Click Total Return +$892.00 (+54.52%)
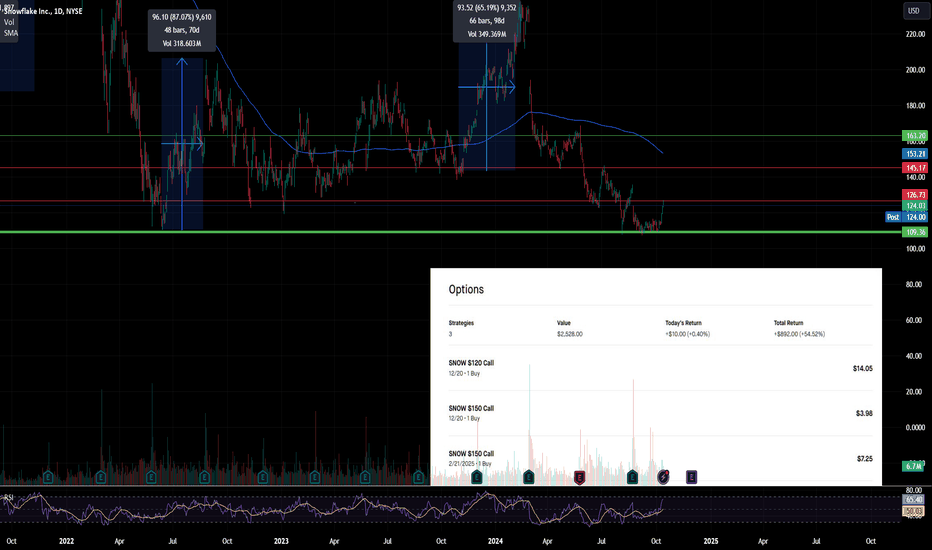Screen dimensions: 932x550 pos(799,334)
